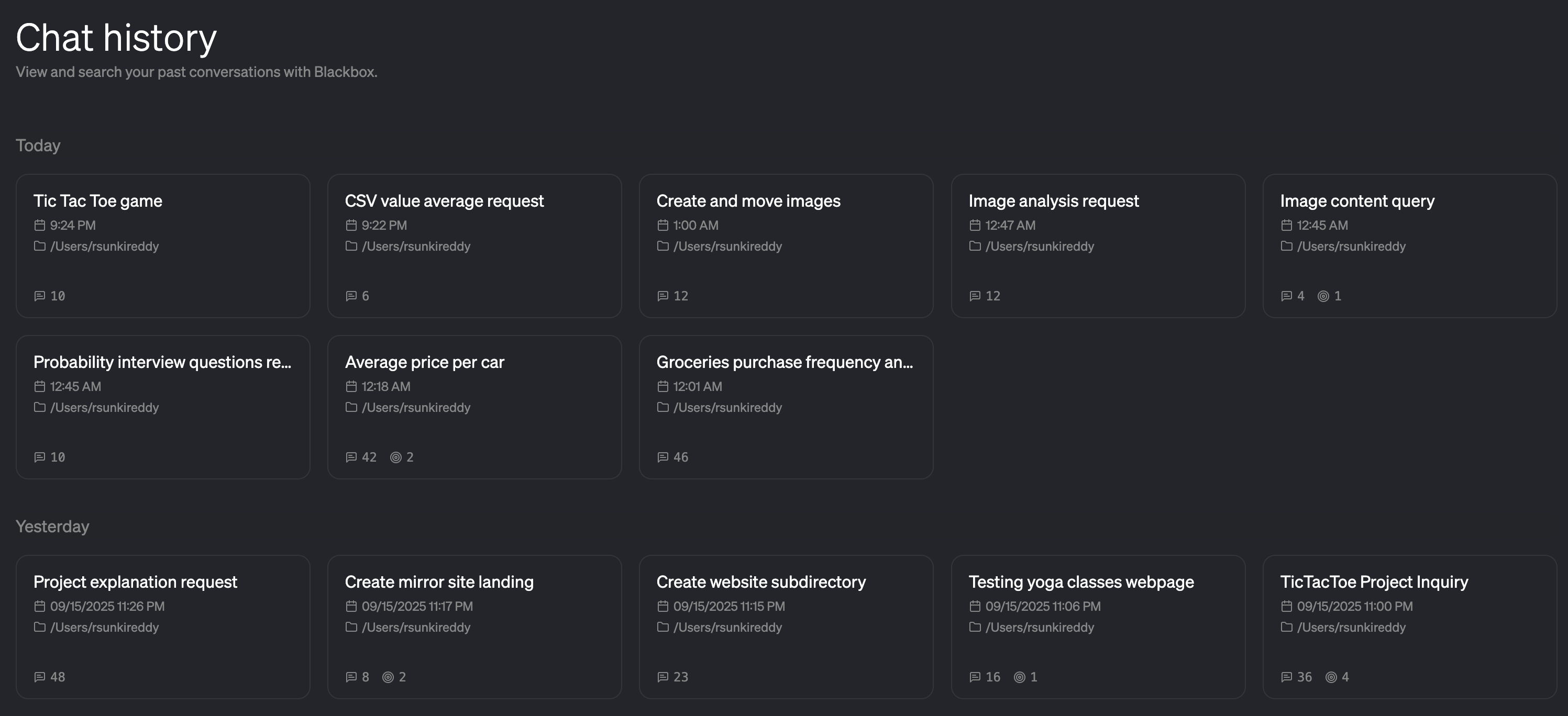
Task: Open Groceries purchase frequency conversation
Action: tap(786, 407)
